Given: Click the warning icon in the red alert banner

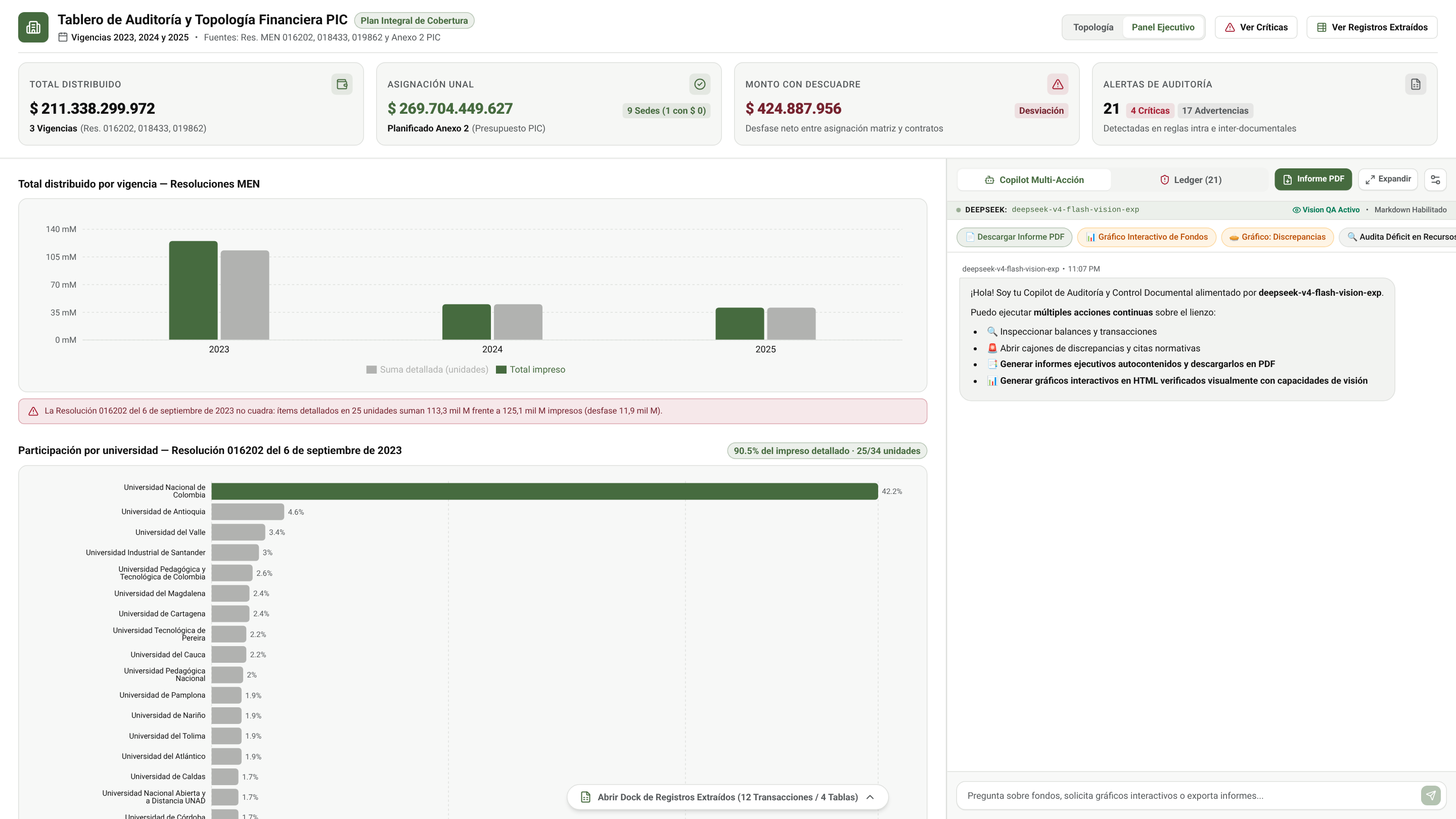Looking at the screenshot, I should [x=33, y=411].
